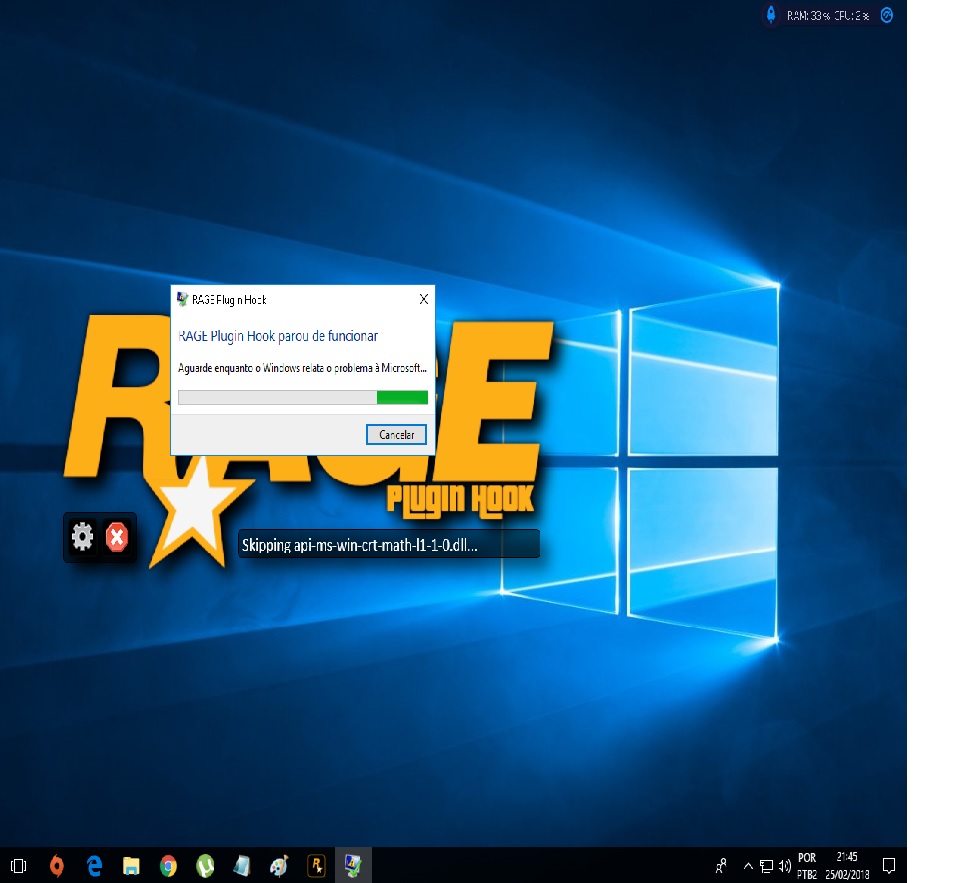Close the RAGE Plugin Hook error dialog
960x883 pixels.
tap(423, 299)
